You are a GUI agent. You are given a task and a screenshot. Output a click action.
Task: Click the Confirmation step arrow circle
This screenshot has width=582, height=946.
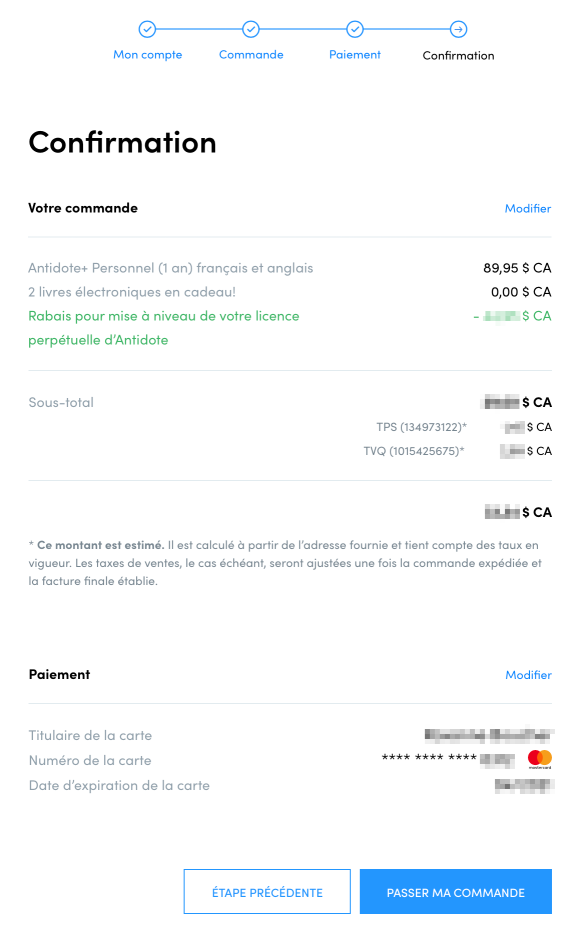pyautogui.click(x=458, y=29)
